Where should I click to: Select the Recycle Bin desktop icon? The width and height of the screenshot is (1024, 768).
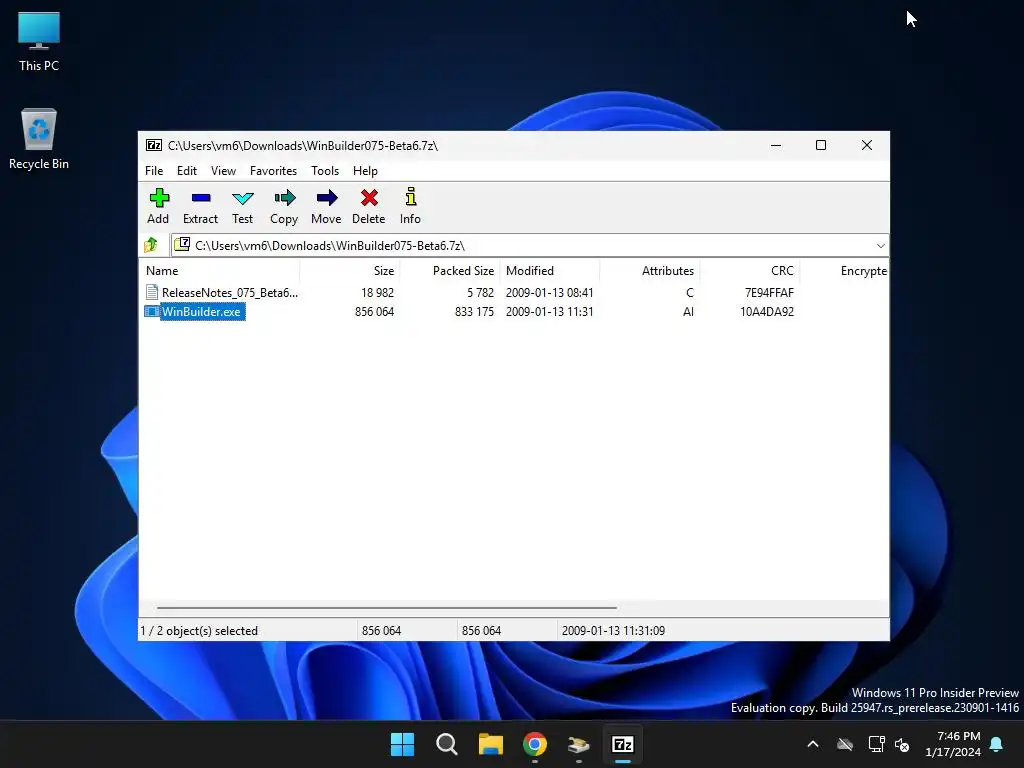[39, 139]
